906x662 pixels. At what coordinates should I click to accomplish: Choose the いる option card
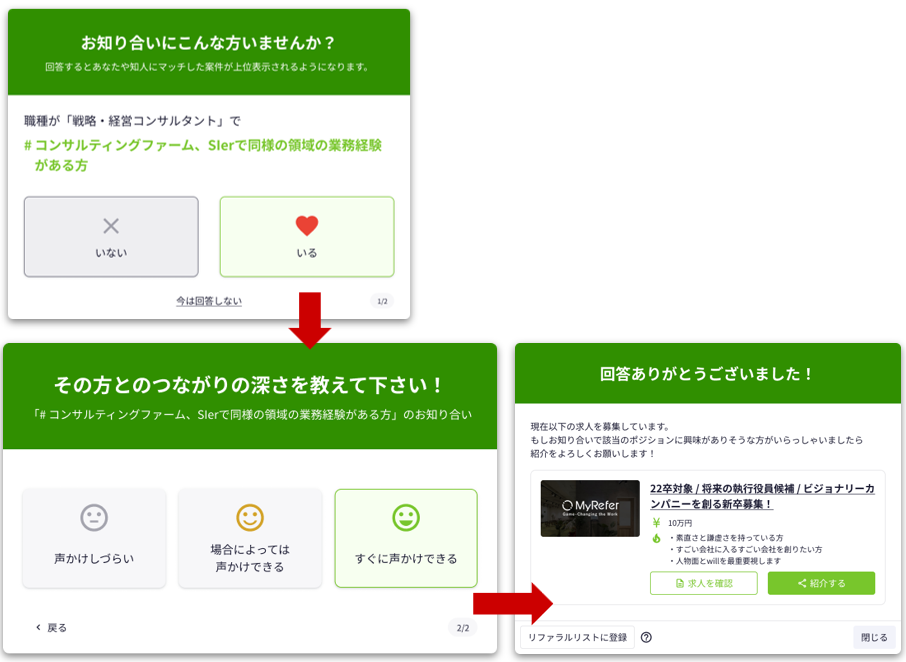307,237
